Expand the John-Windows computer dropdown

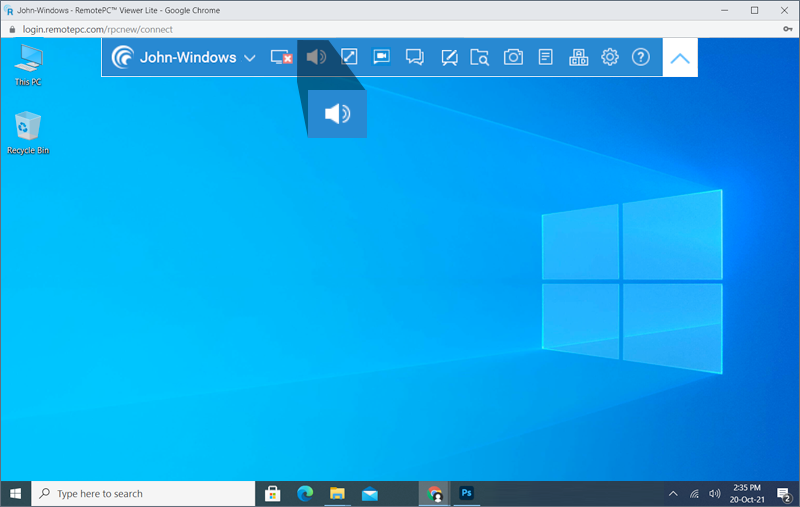[249, 58]
